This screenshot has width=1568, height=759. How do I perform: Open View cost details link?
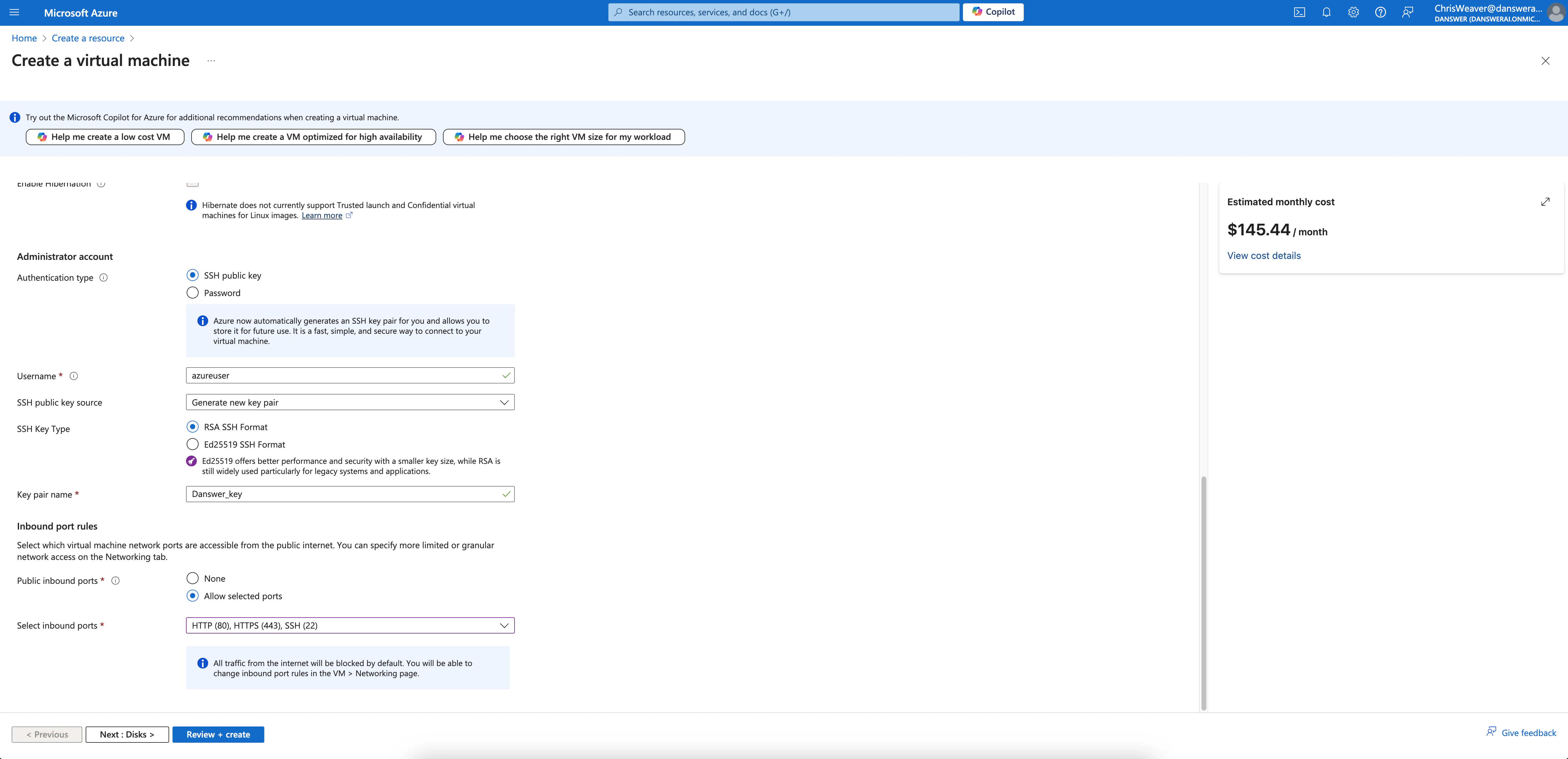click(1264, 256)
